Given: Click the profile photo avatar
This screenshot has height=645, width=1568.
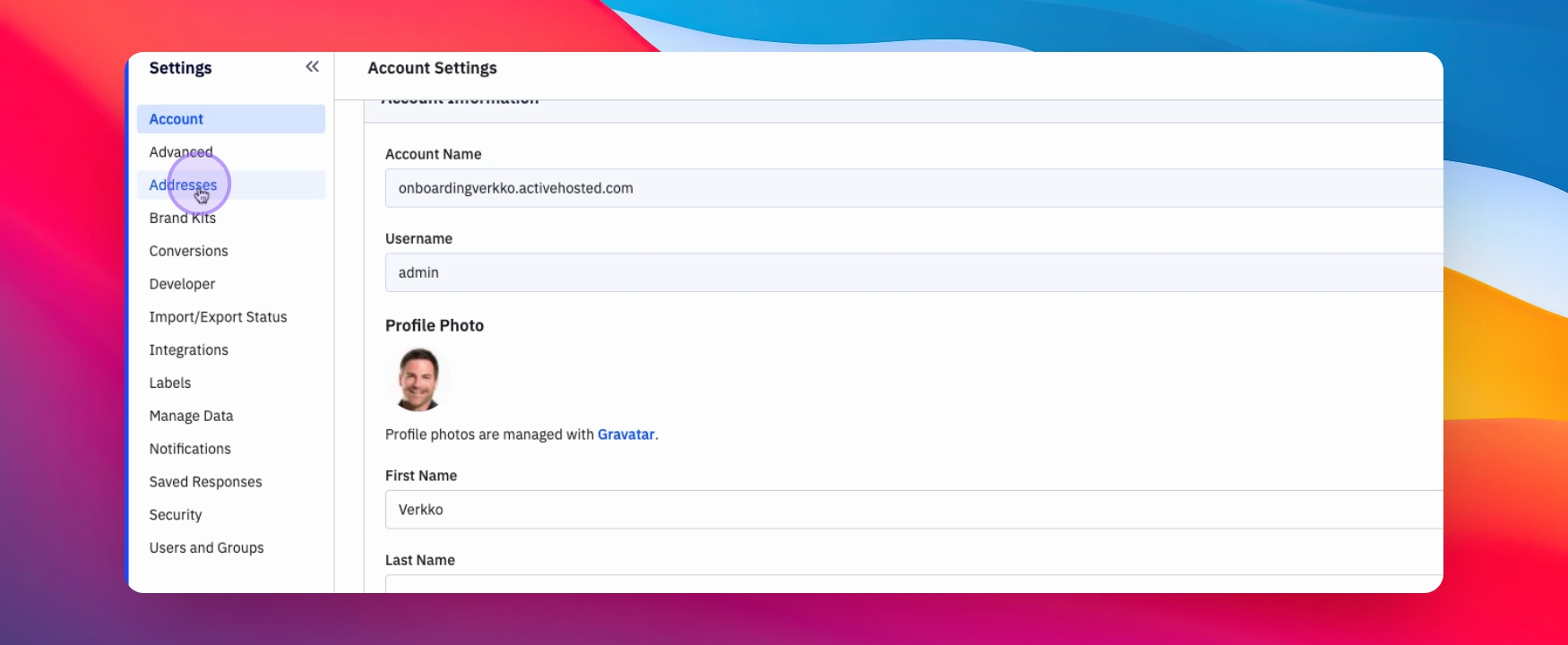Looking at the screenshot, I should pos(418,380).
